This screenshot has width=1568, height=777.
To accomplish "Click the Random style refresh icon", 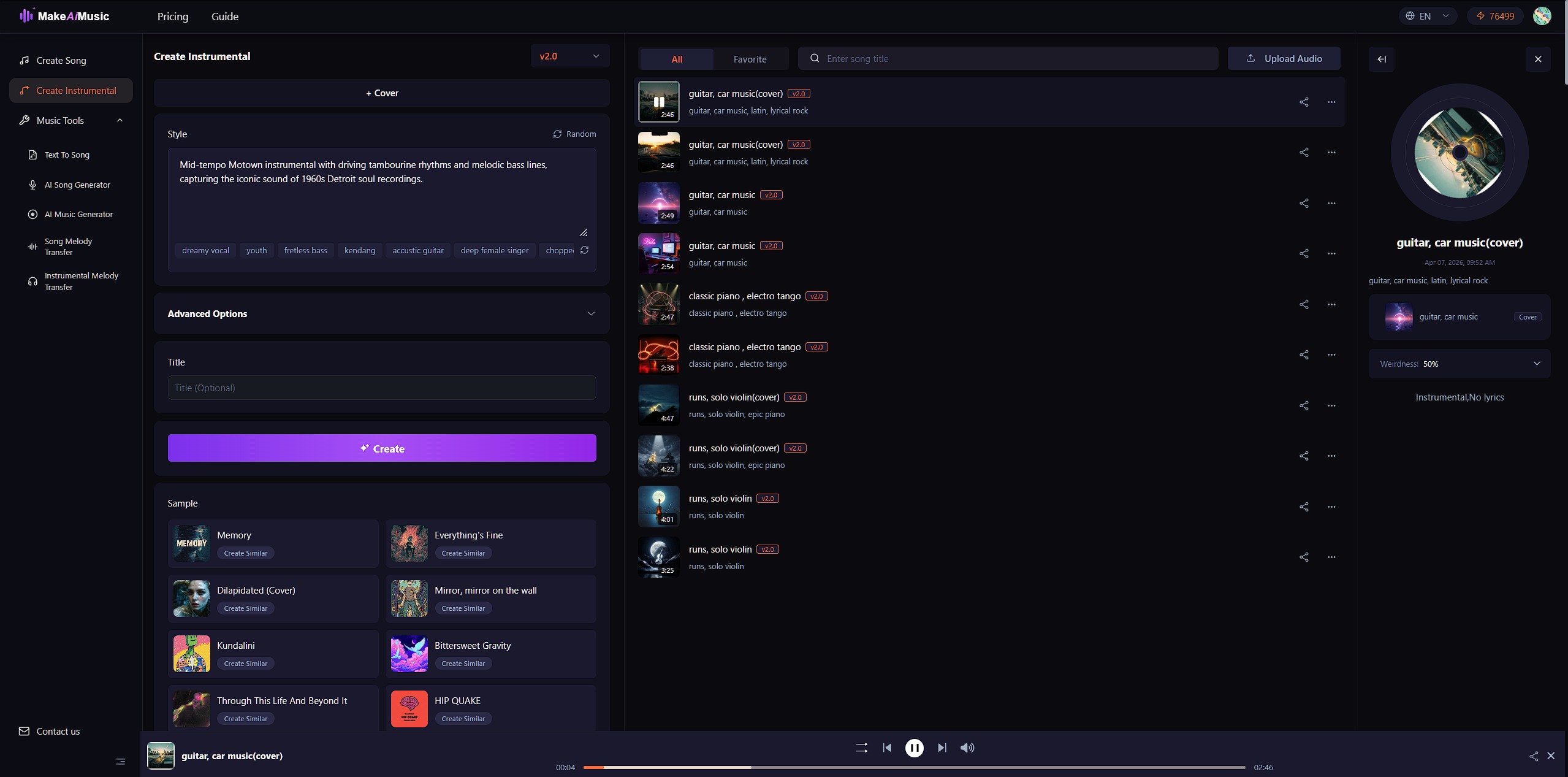I will (x=557, y=134).
